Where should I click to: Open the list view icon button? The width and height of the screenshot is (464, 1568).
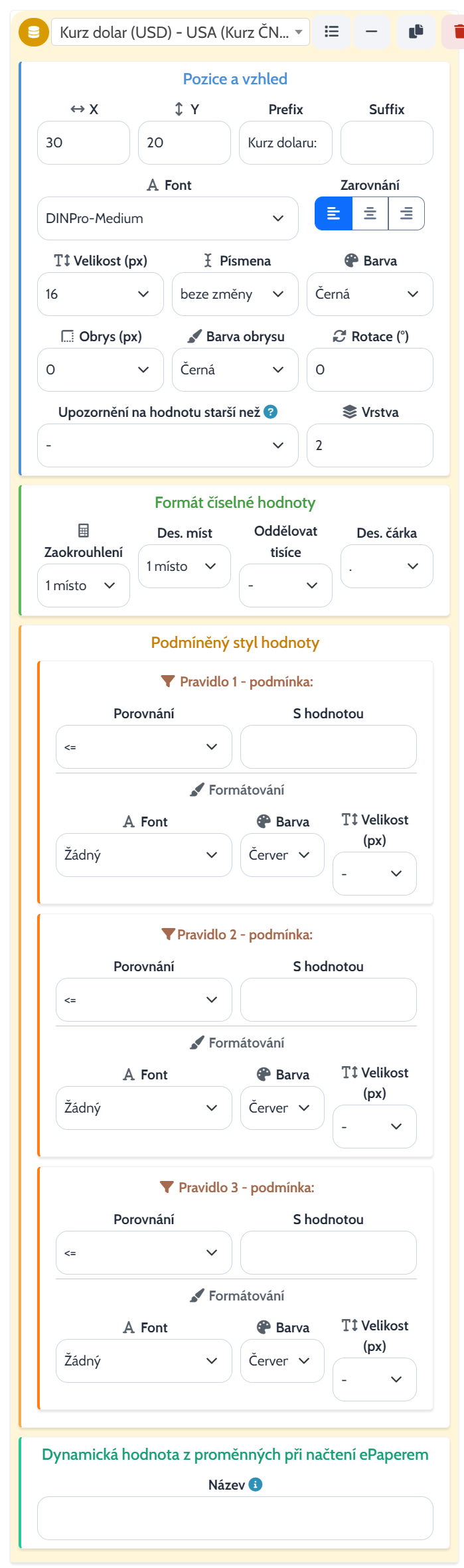[332, 31]
